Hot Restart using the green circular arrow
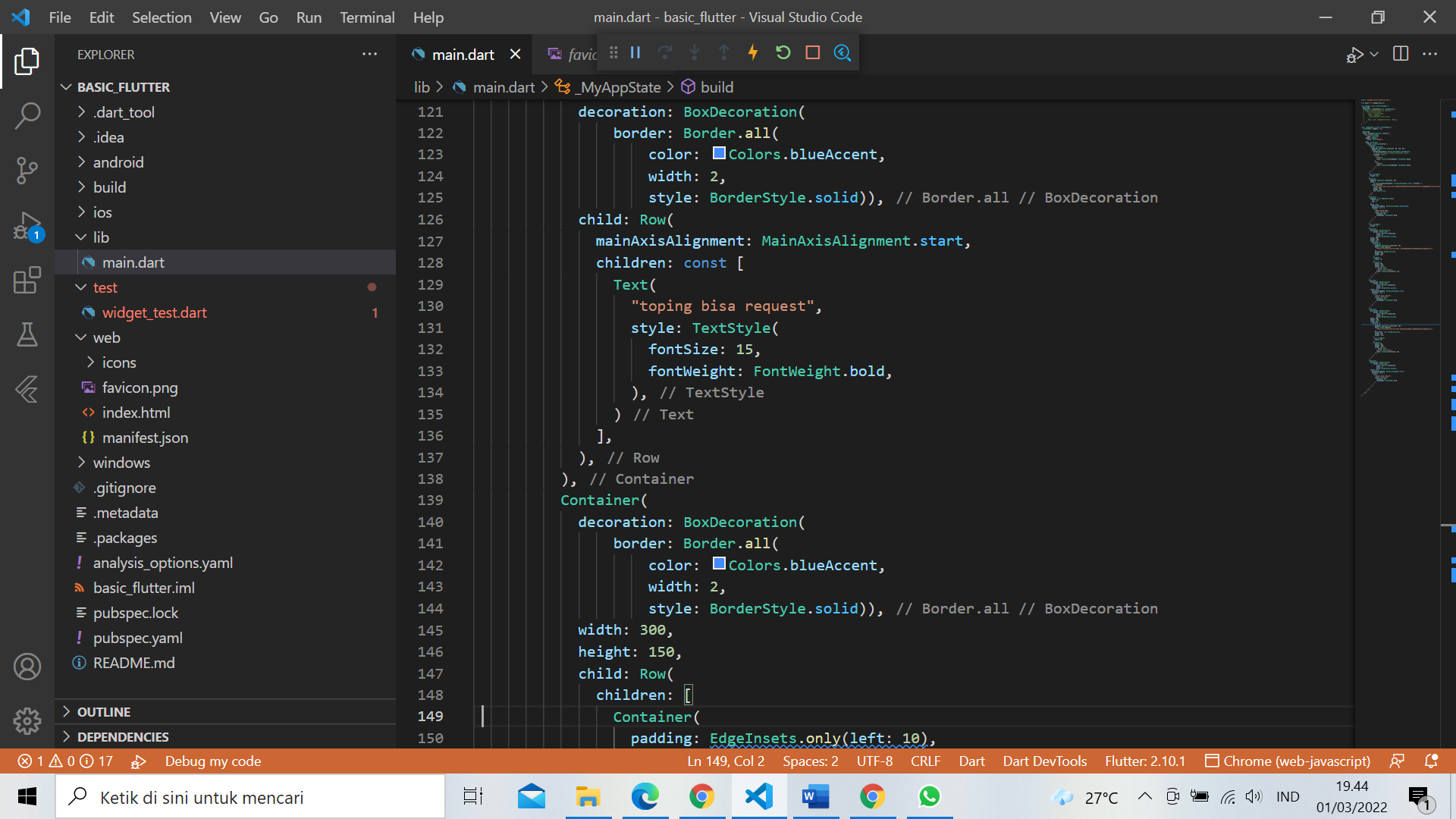1456x819 pixels. (783, 52)
